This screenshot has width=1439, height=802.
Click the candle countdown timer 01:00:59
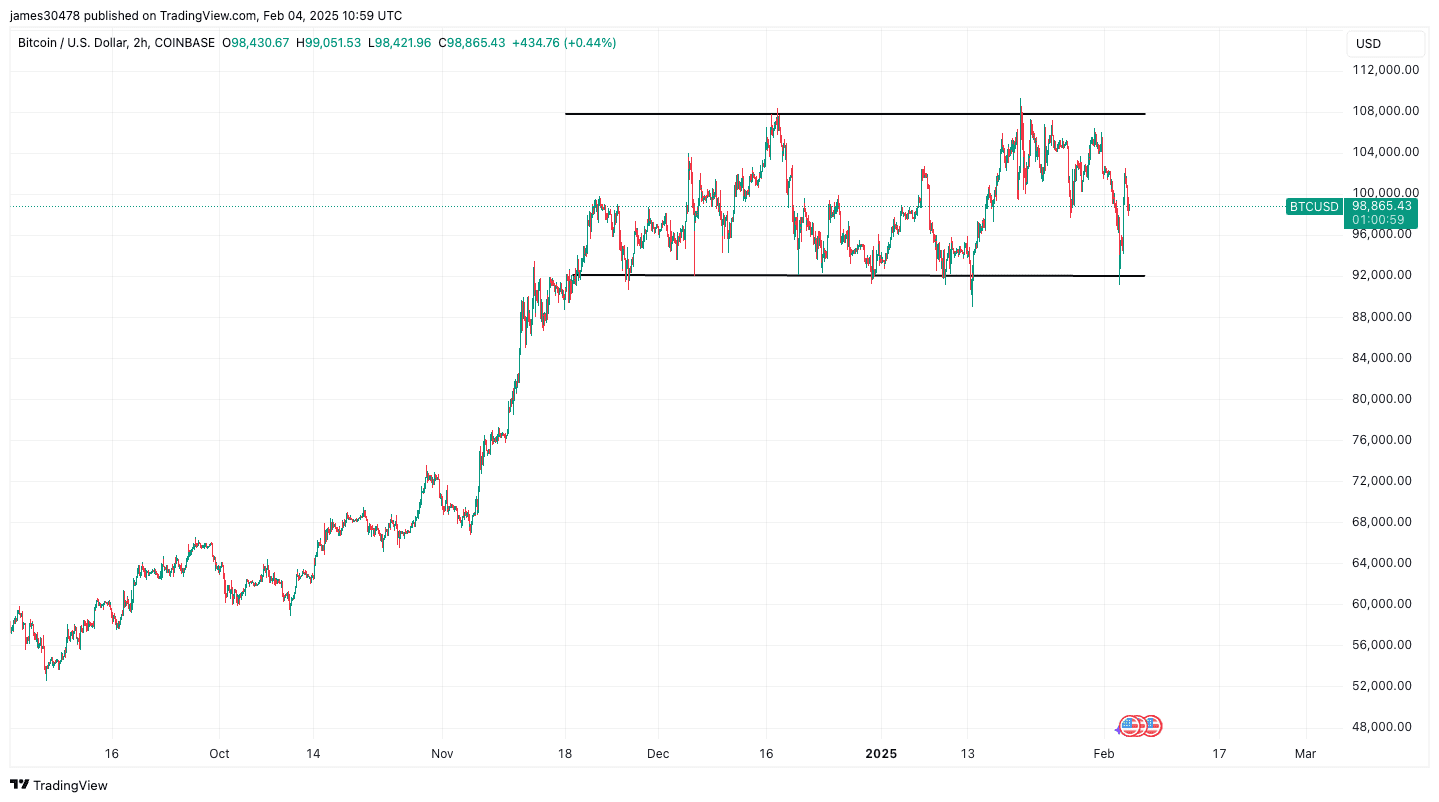tap(1381, 220)
